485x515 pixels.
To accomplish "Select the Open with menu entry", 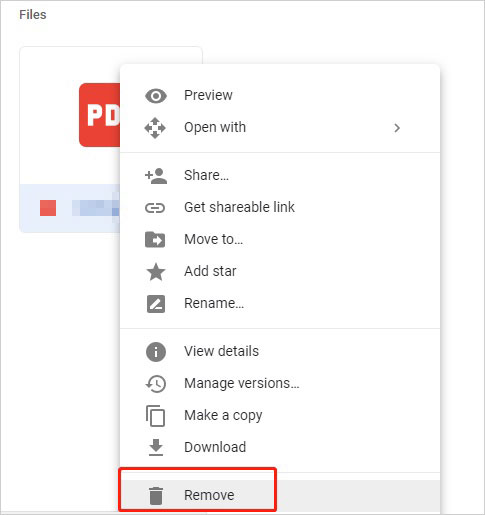I will click(280, 127).
